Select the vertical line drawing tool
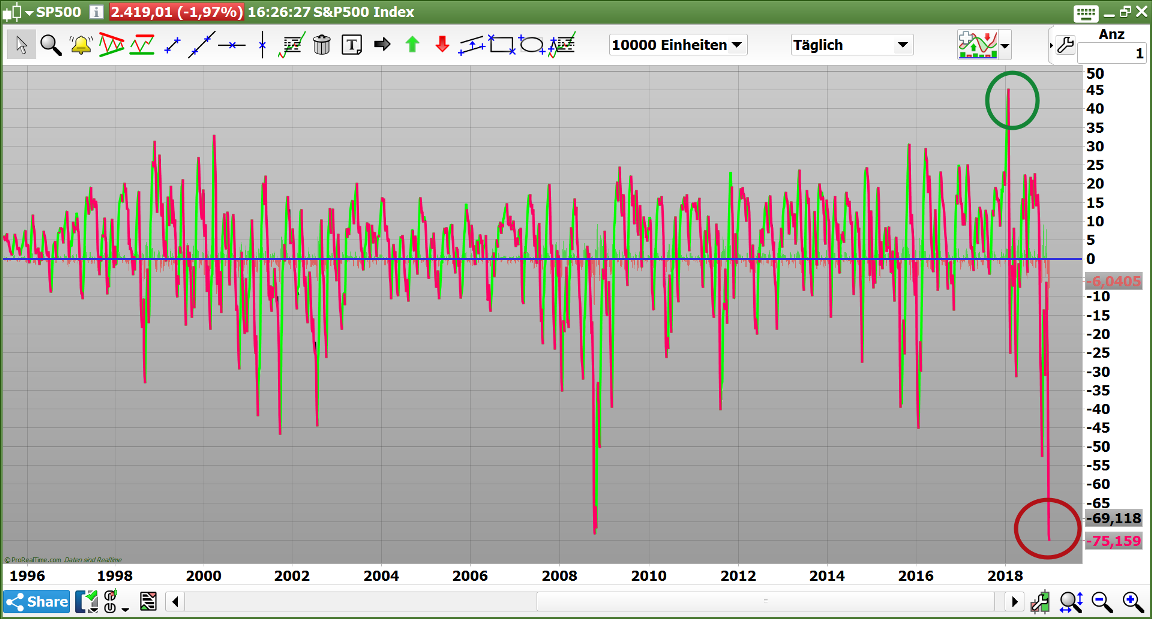This screenshot has width=1152, height=619. pyautogui.click(x=263, y=45)
